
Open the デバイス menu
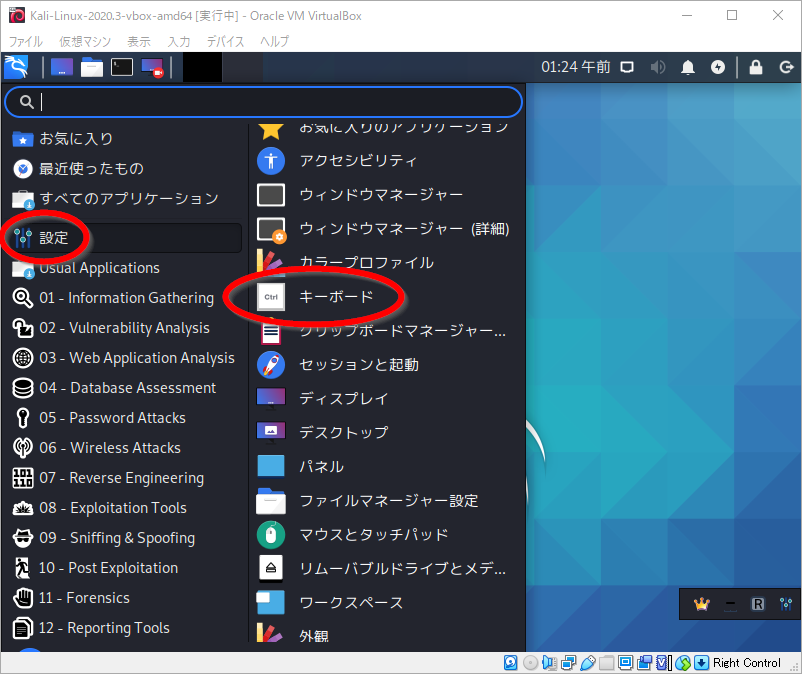(x=225, y=41)
